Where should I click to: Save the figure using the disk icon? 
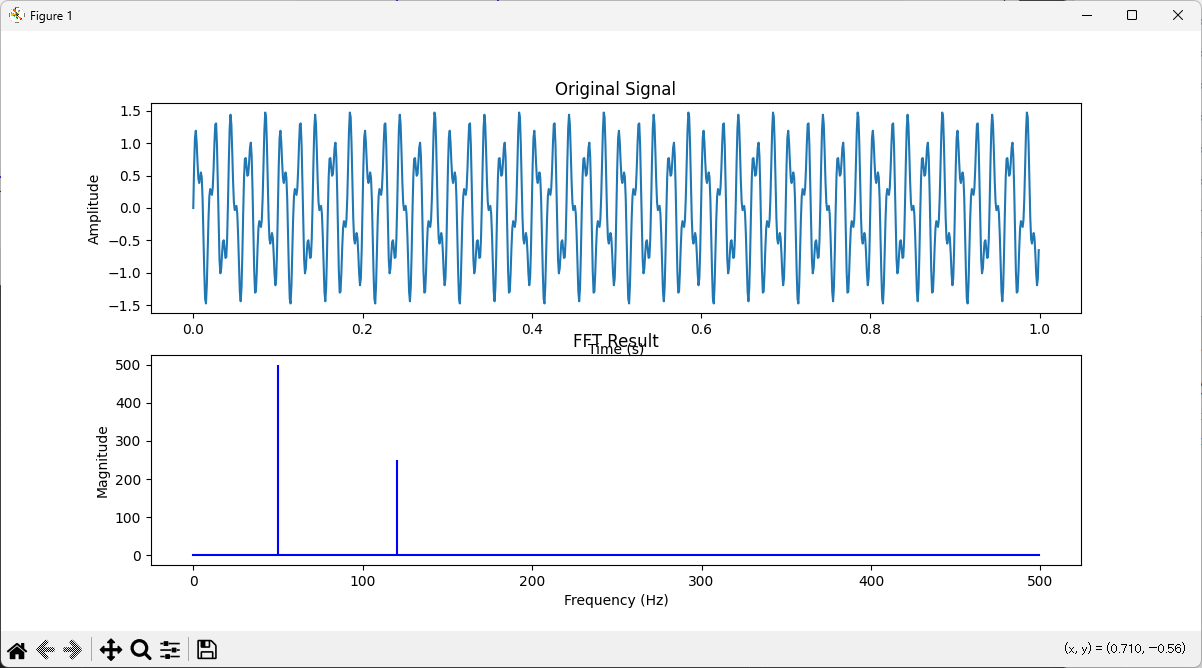click(x=206, y=649)
